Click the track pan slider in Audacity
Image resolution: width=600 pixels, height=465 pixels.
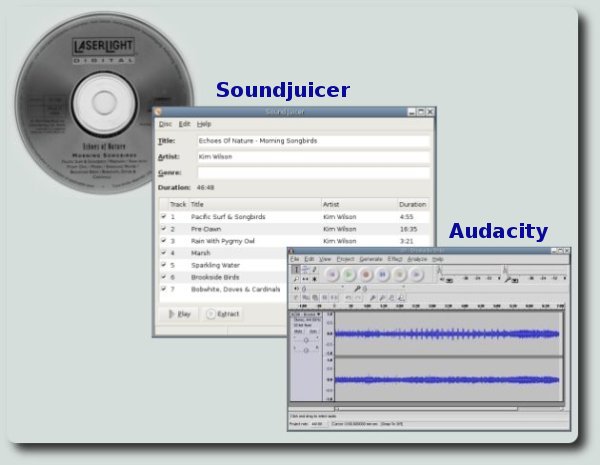[x=306, y=350]
